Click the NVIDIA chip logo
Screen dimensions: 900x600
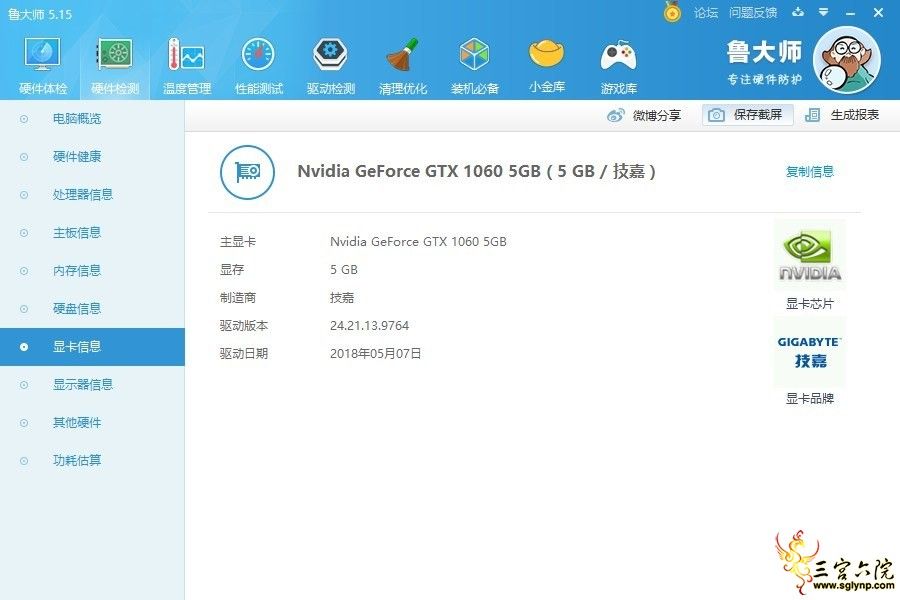point(810,255)
